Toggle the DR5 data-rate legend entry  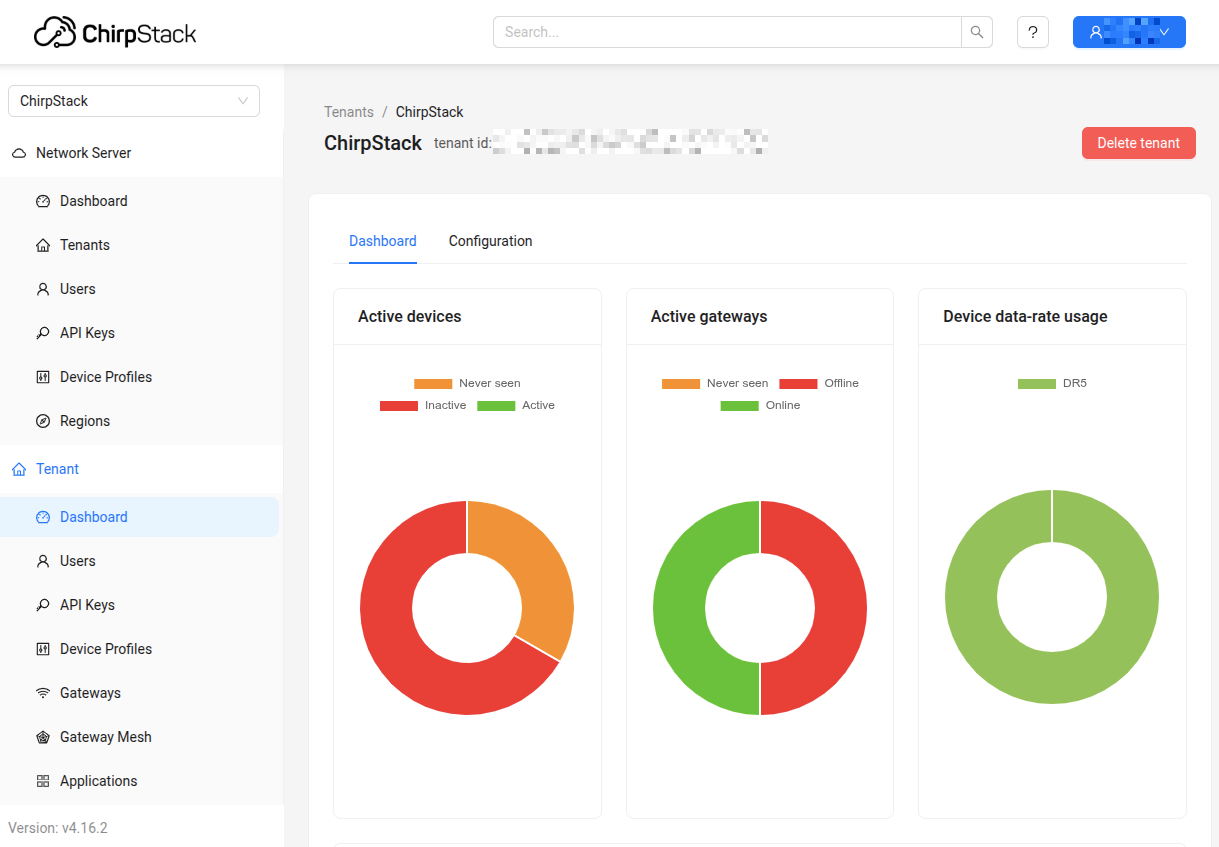coord(1052,383)
